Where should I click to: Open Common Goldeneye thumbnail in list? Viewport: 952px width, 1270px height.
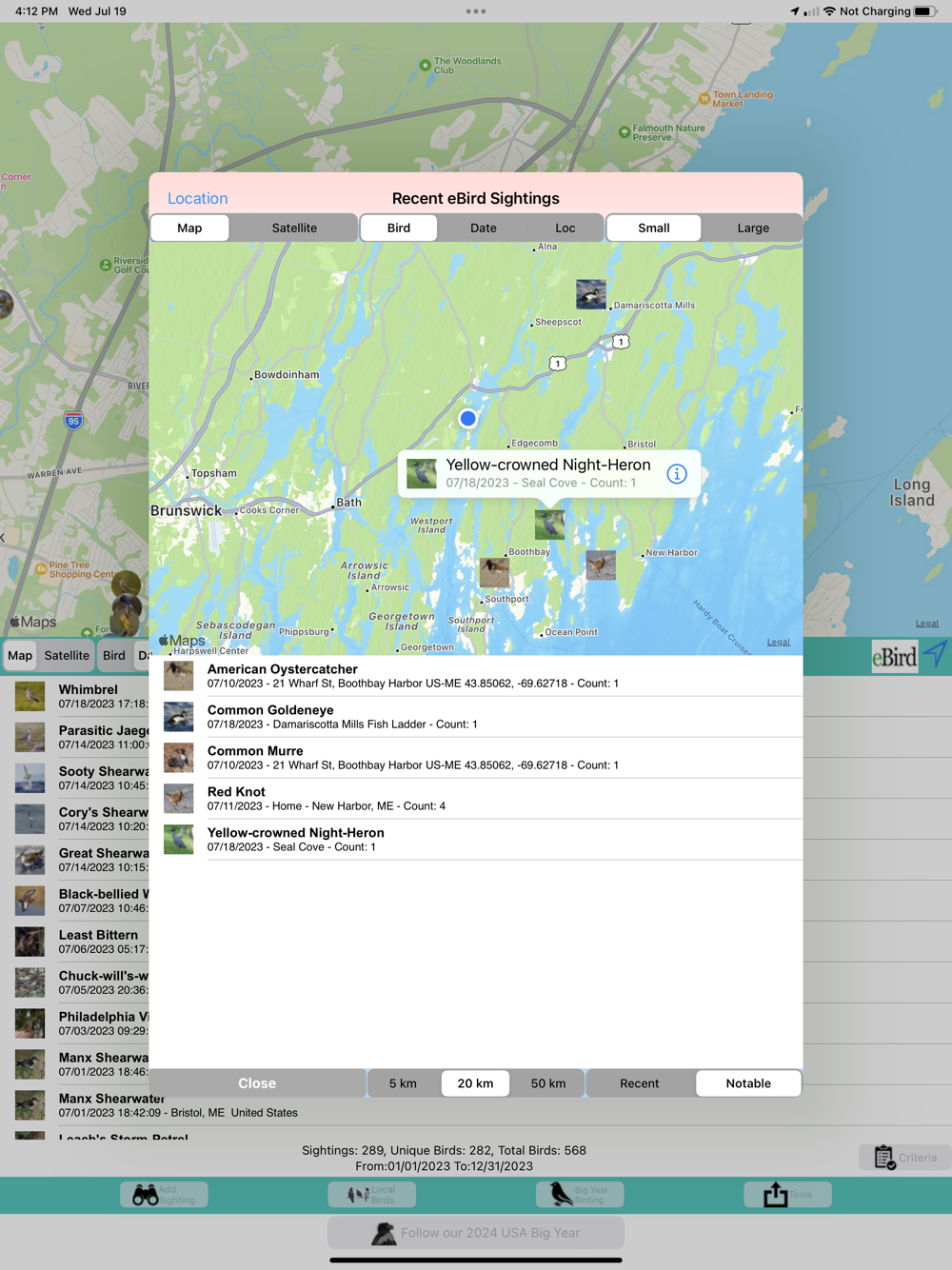pyautogui.click(x=178, y=717)
